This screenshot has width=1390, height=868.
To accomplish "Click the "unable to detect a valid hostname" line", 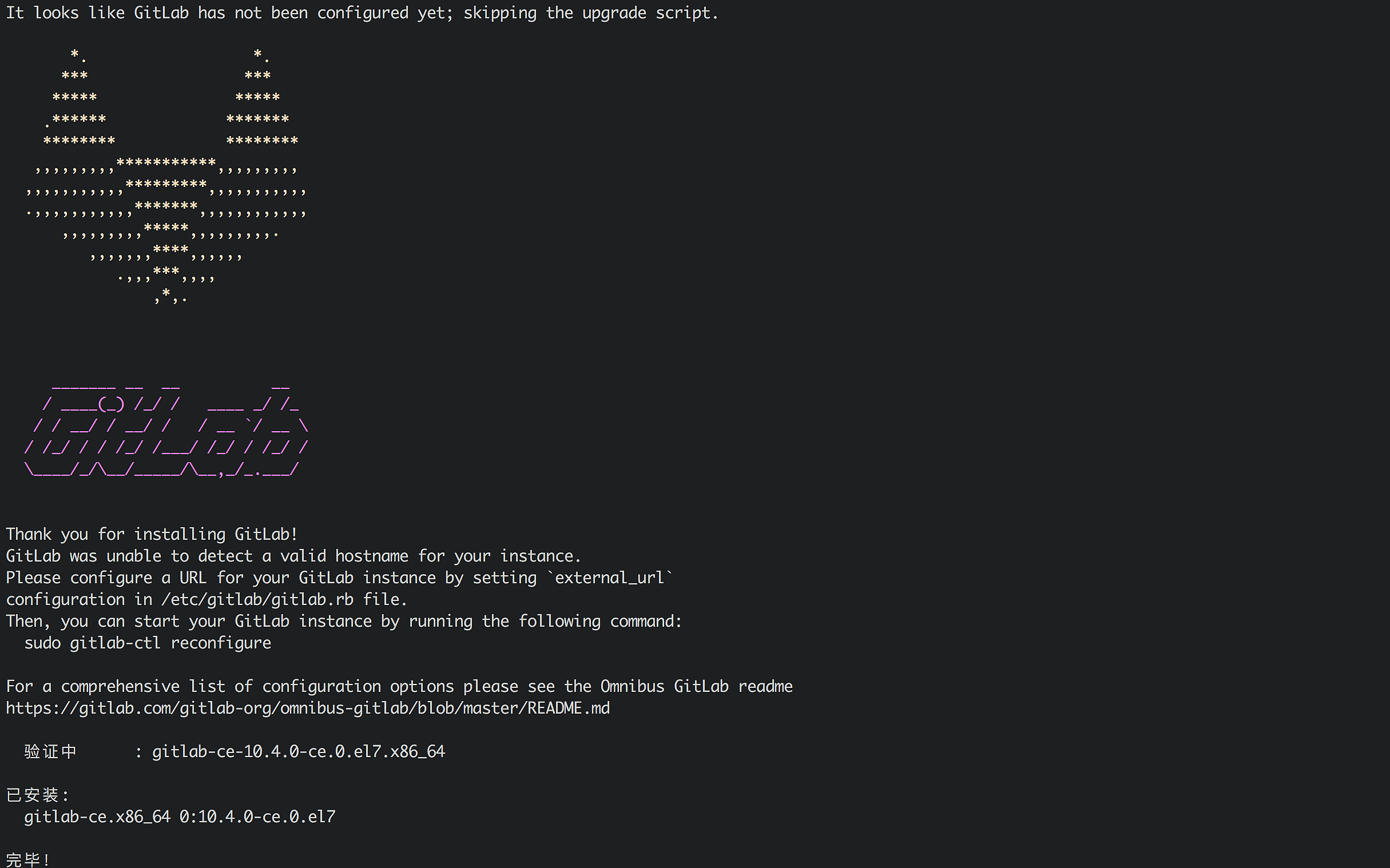I will pos(293,556).
